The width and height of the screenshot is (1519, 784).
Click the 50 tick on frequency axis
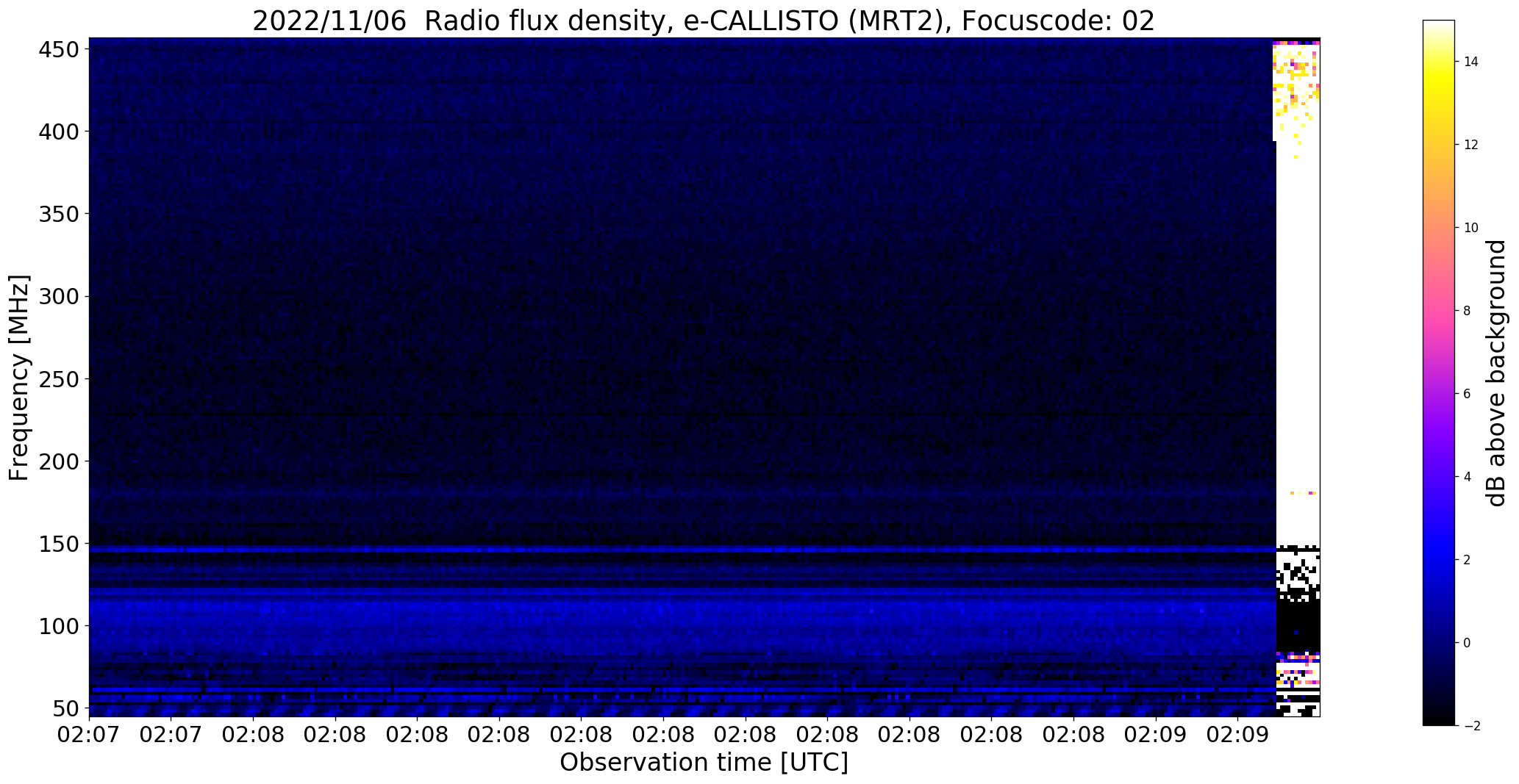tap(67, 708)
